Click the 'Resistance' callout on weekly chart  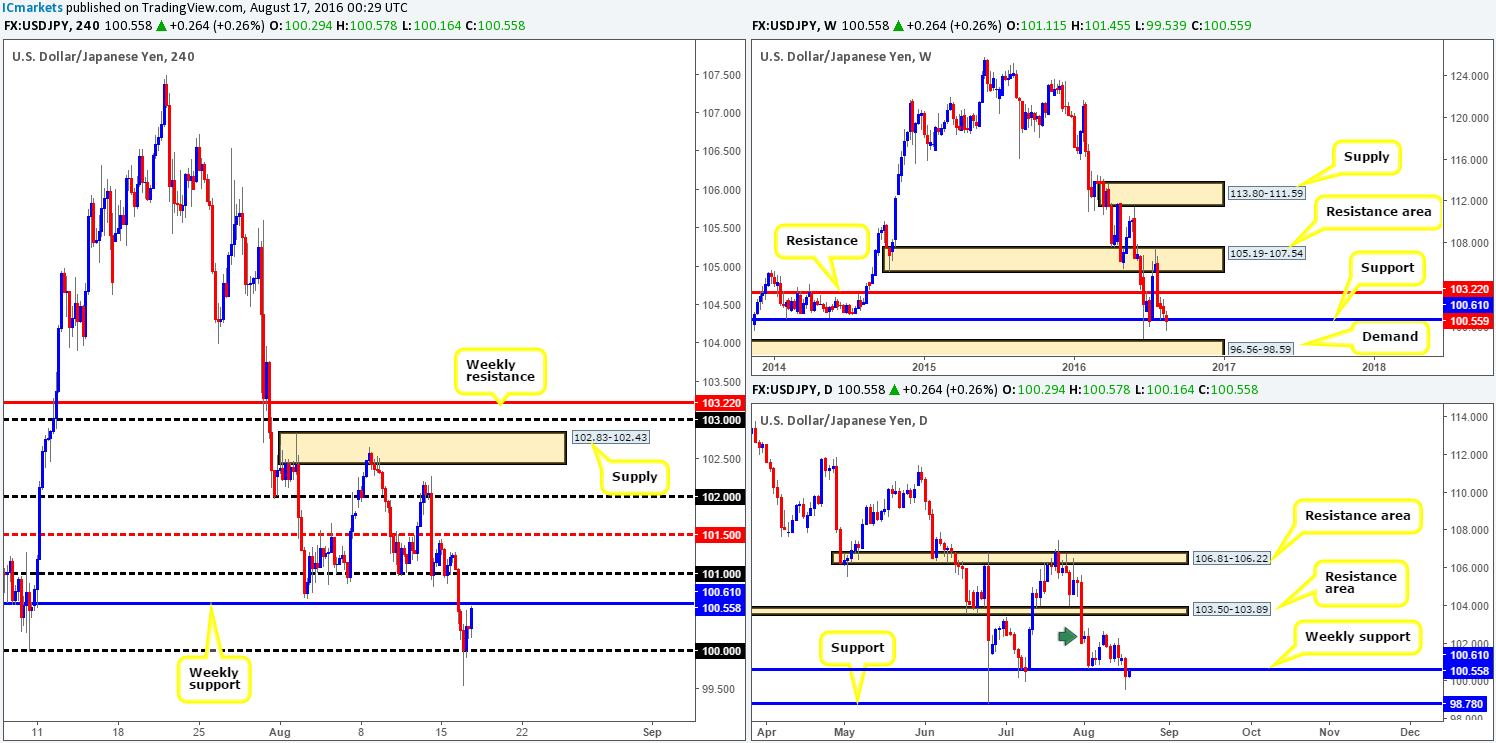pos(822,241)
